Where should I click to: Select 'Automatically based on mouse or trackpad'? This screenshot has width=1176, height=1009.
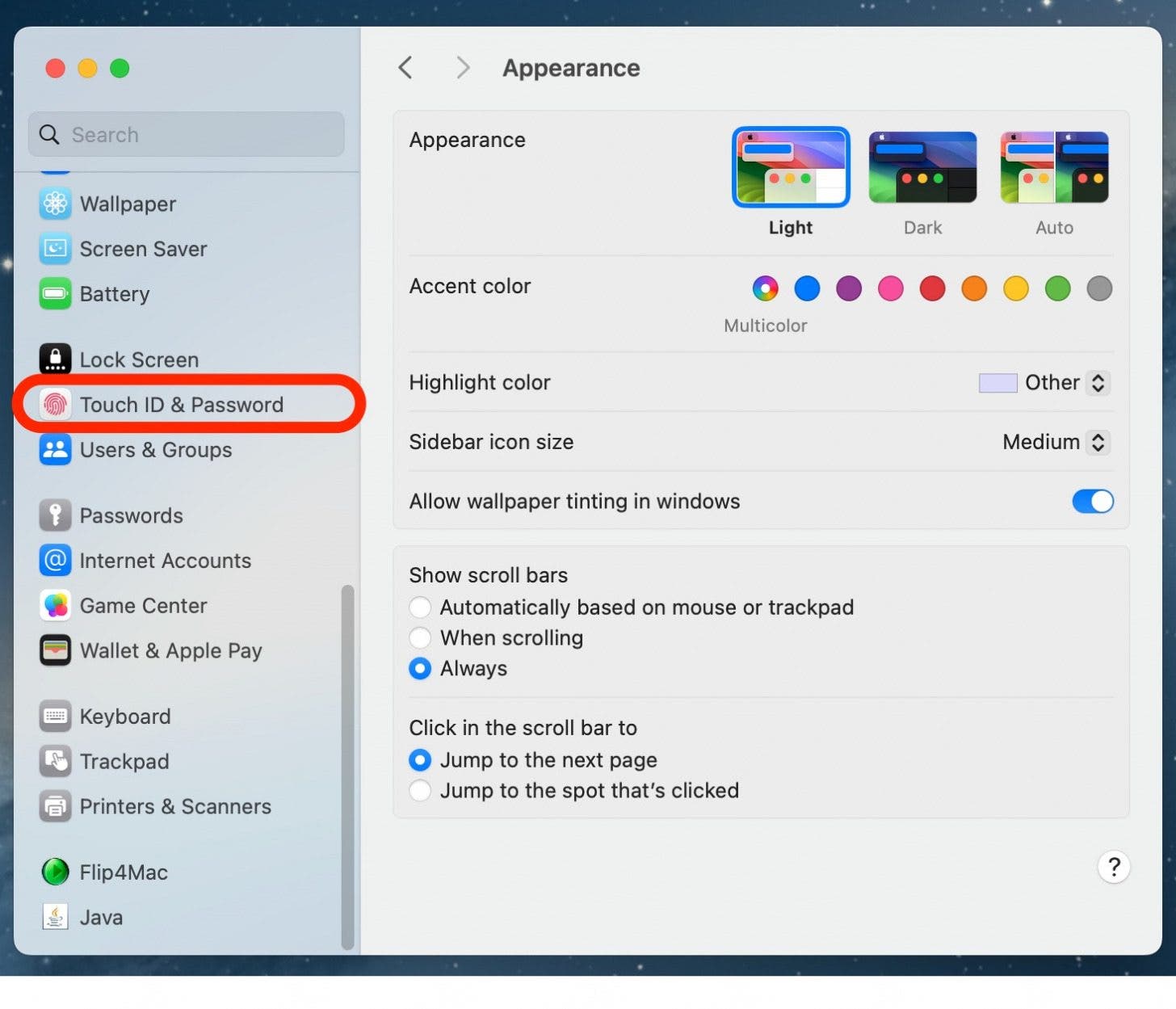[x=420, y=608]
